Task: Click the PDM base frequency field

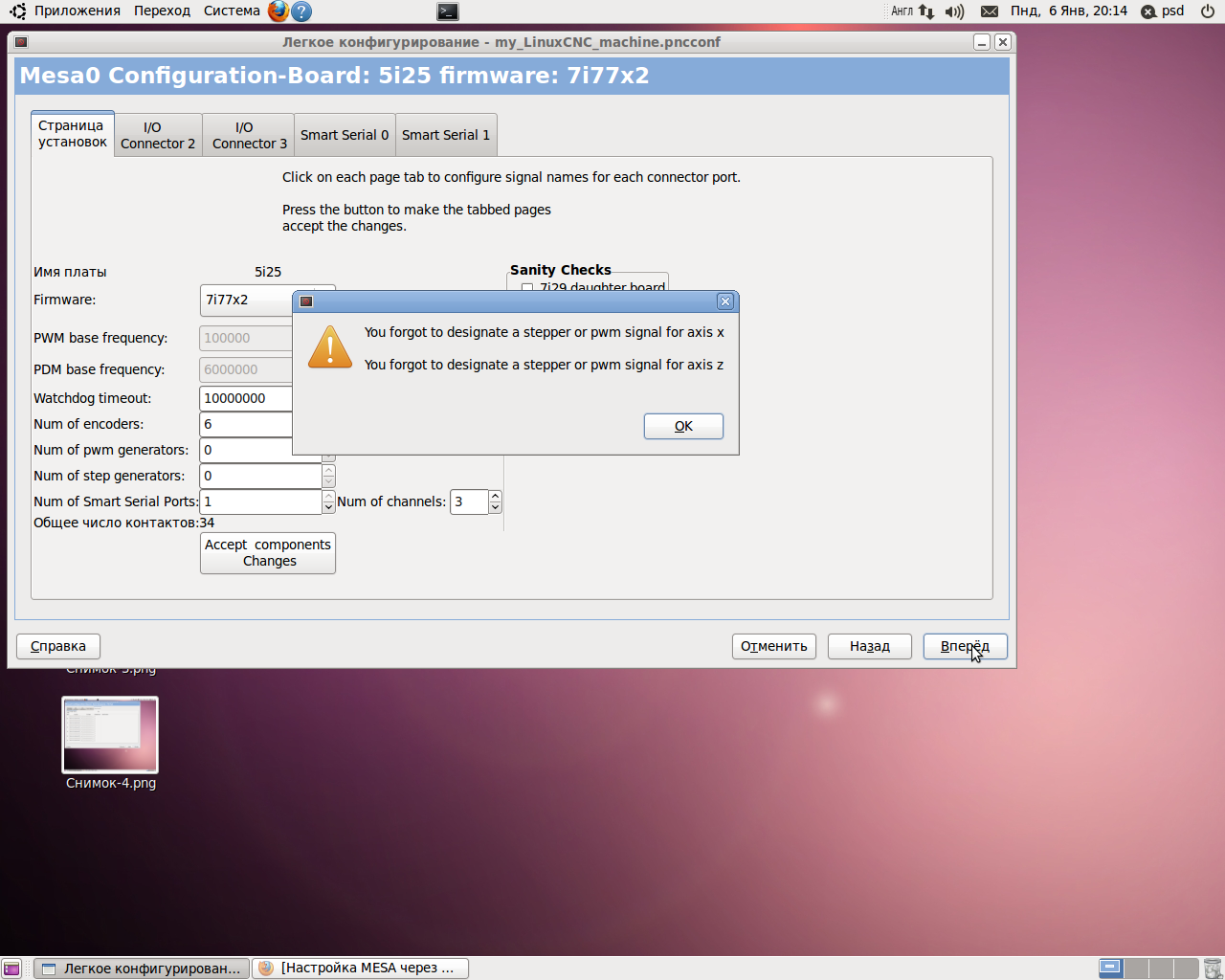Action: pyautogui.click(x=246, y=369)
